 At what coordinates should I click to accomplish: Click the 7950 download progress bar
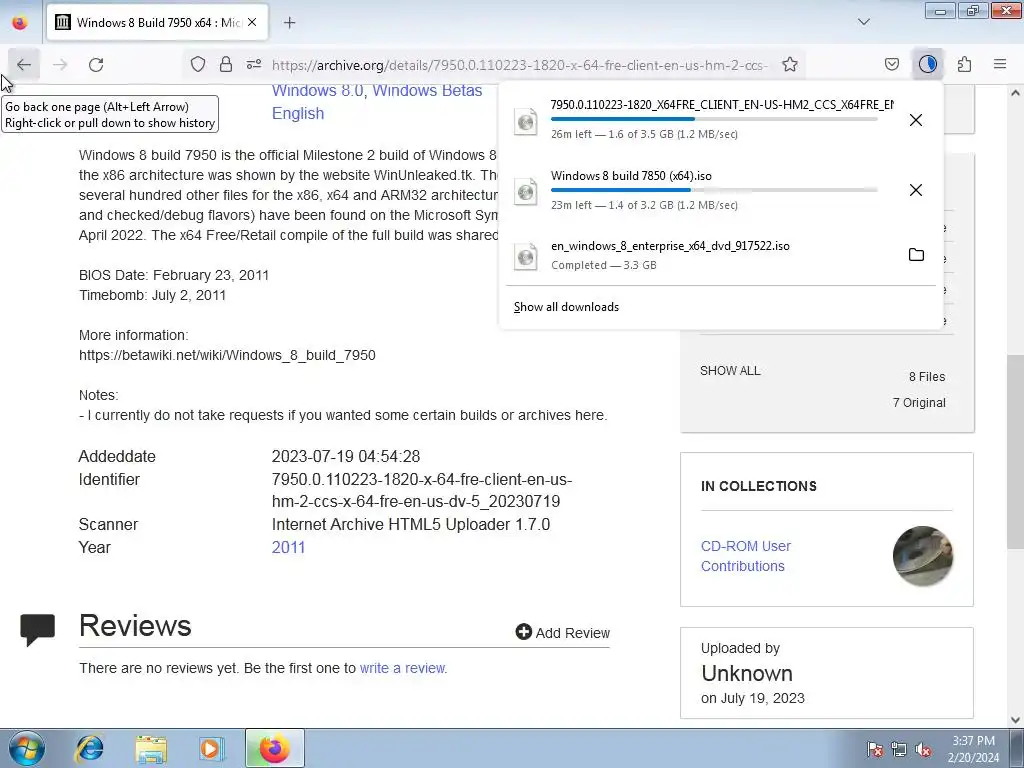[x=714, y=120]
